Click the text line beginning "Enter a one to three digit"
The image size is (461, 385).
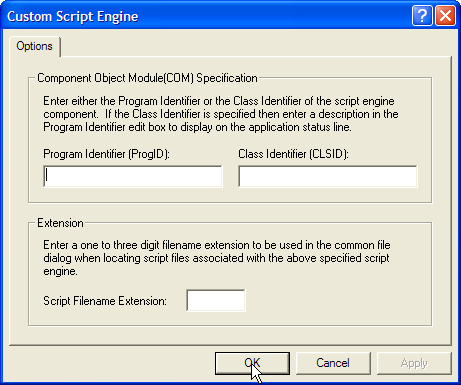(217, 245)
